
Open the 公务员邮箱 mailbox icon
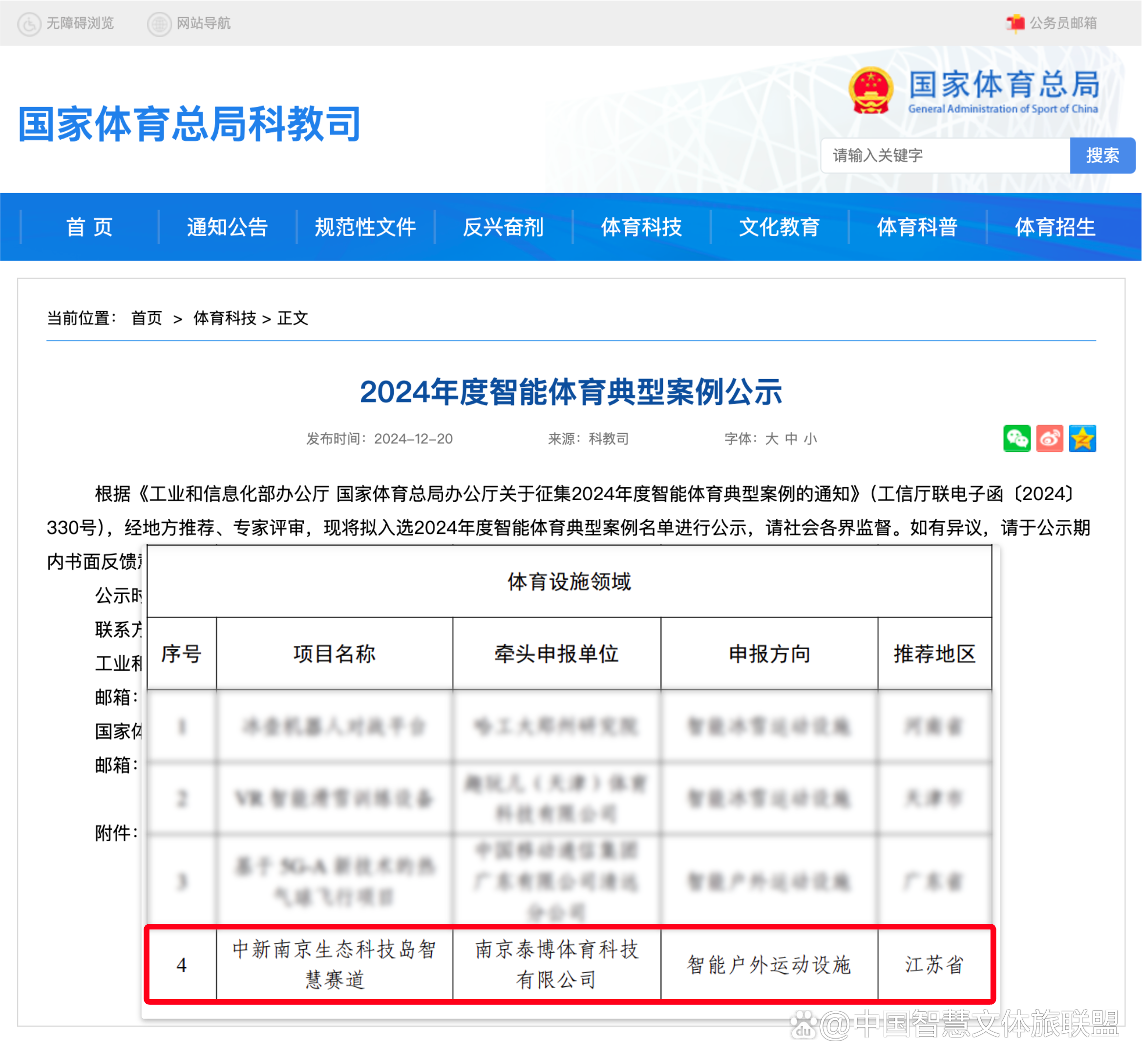point(1015,23)
